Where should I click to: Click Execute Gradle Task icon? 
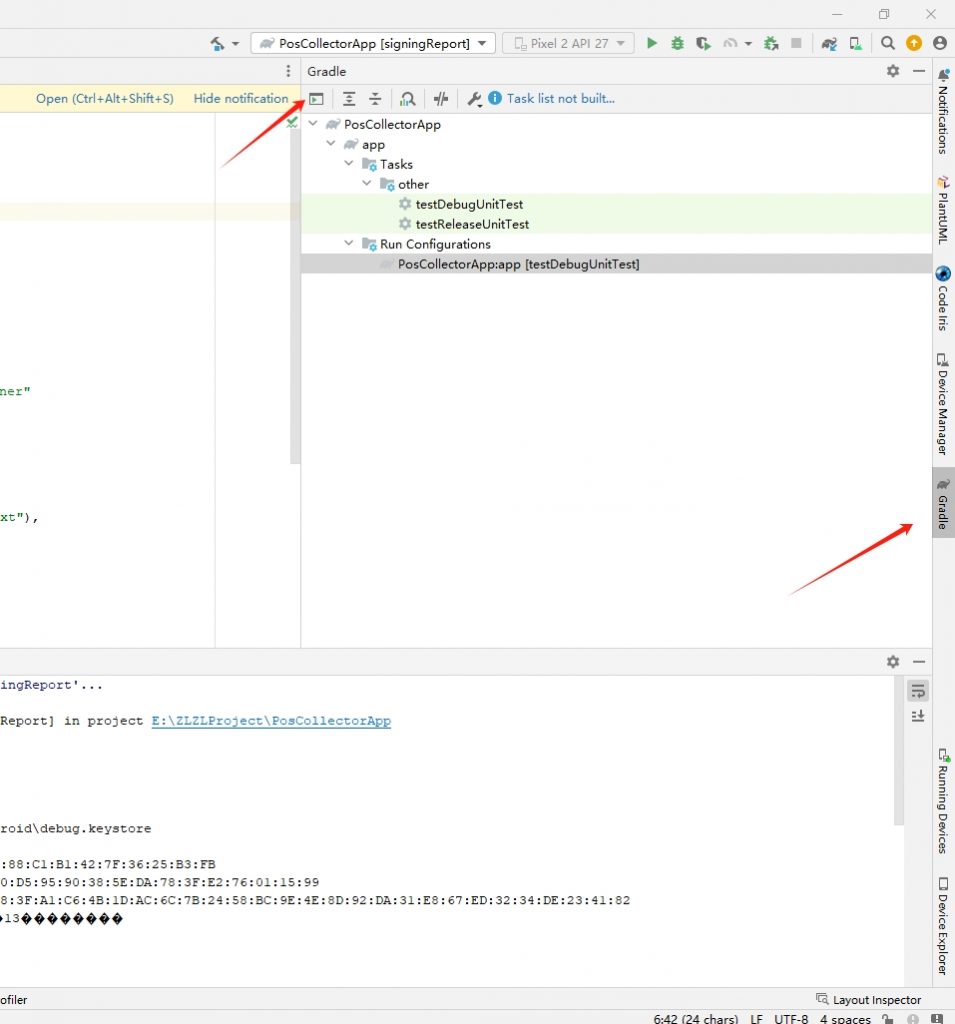316,99
